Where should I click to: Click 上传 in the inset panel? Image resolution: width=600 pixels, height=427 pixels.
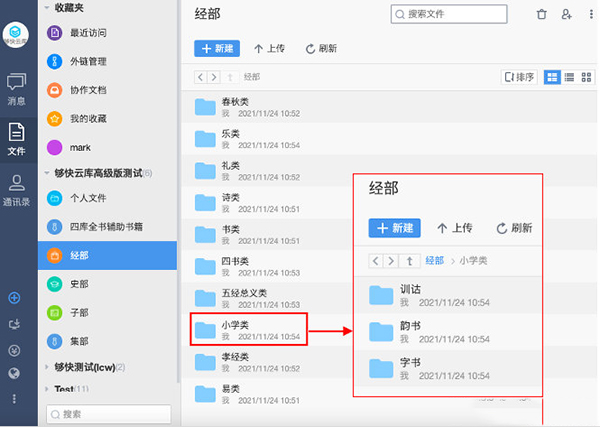point(455,228)
